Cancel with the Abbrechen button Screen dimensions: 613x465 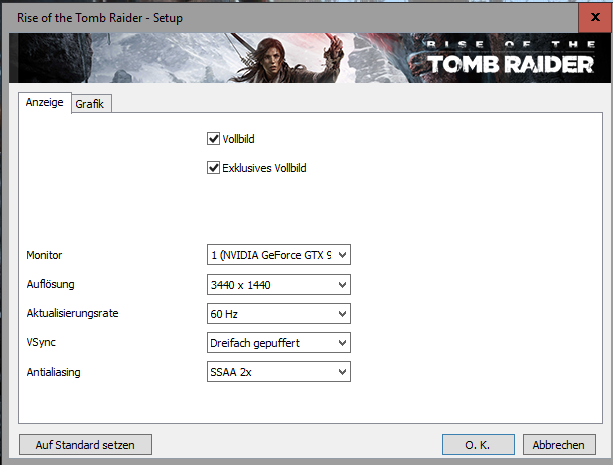(x=559, y=445)
